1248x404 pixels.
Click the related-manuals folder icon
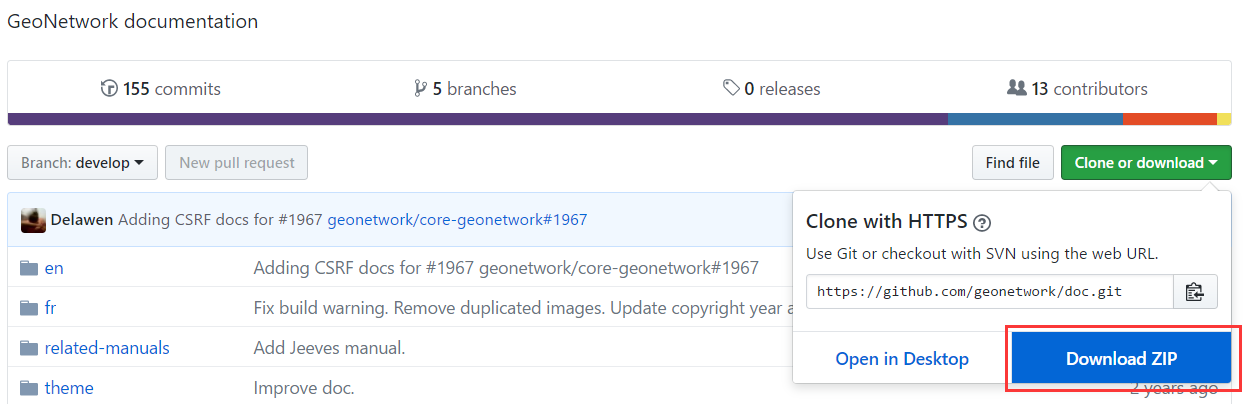(x=28, y=348)
